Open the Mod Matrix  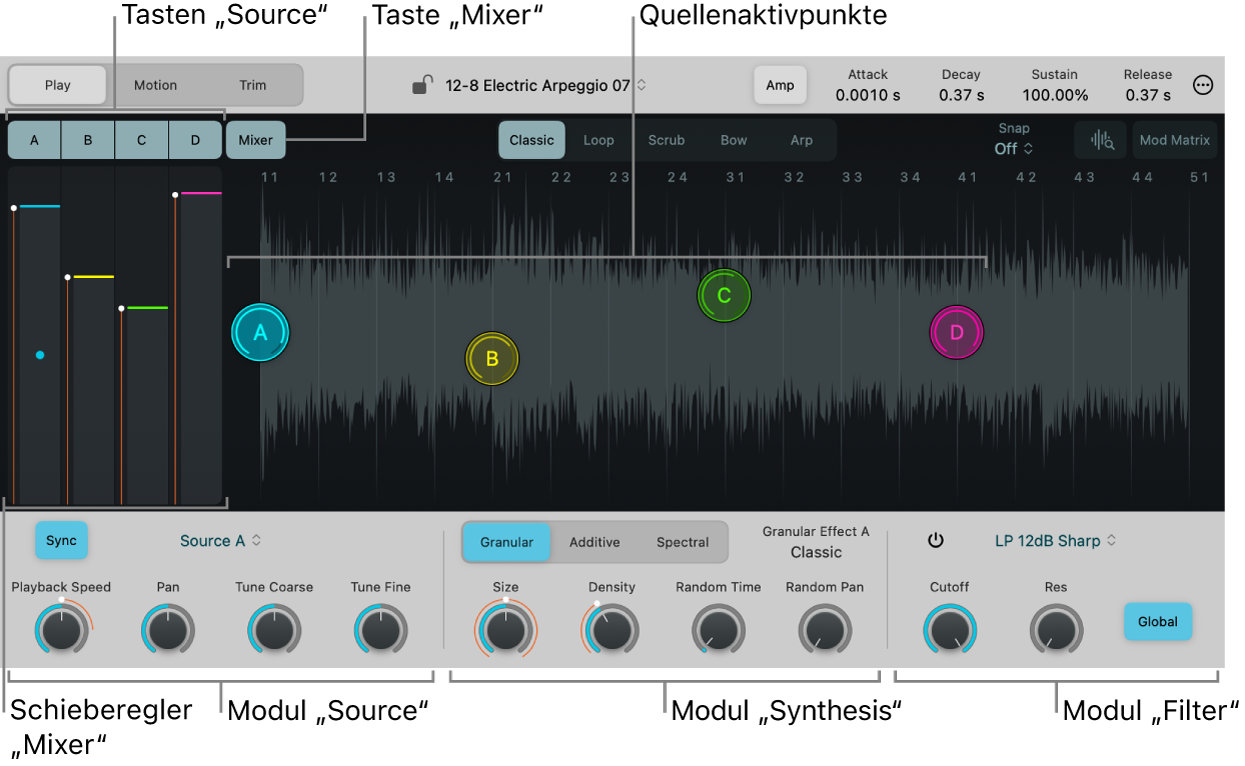click(x=1174, y=141)
